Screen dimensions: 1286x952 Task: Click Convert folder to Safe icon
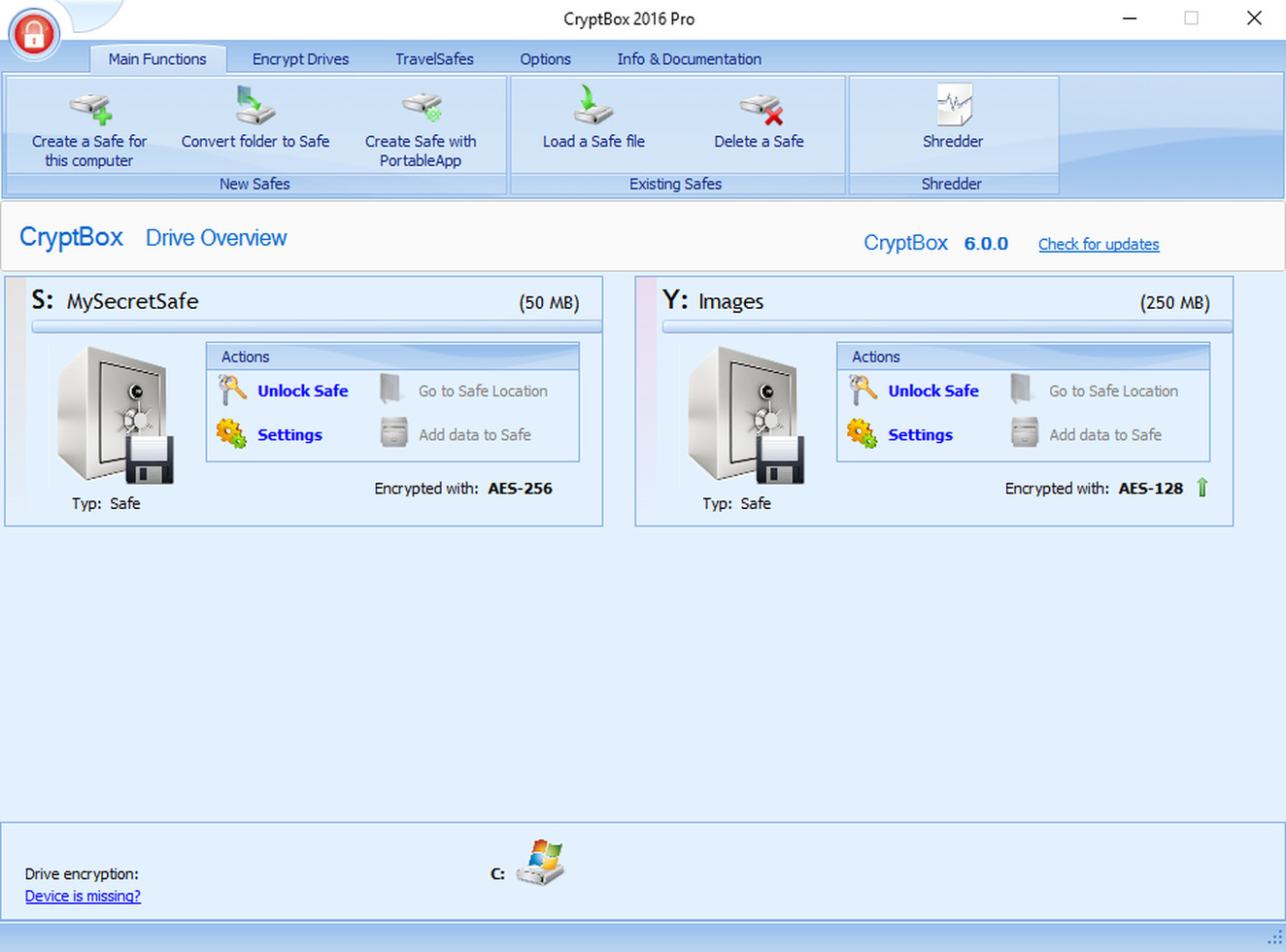[x=254, y=105]
